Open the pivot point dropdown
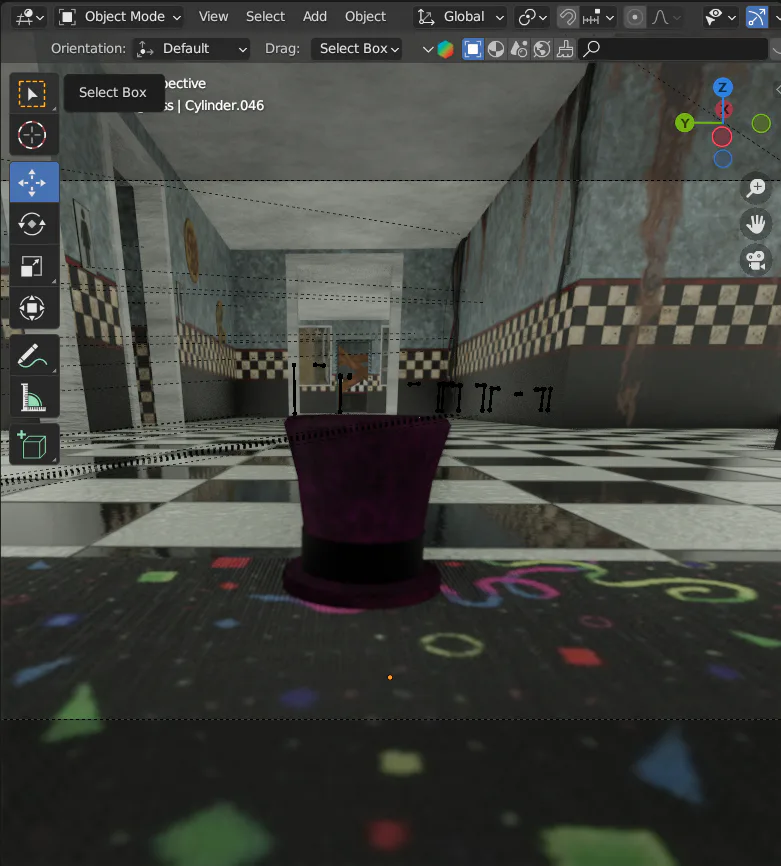This screenshot has height=866, width=781. point(532,18)
